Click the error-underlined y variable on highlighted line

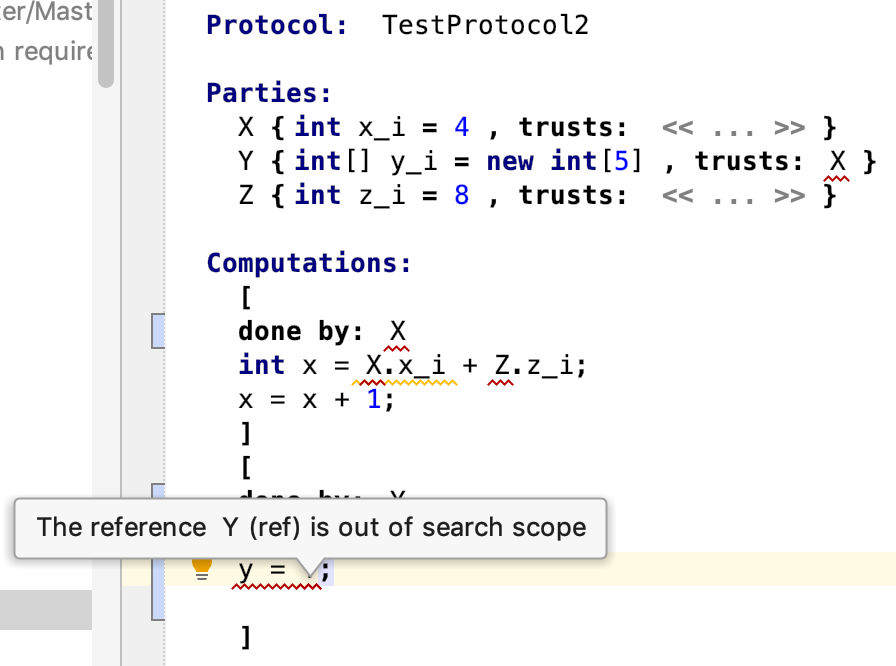coord(247,570)
